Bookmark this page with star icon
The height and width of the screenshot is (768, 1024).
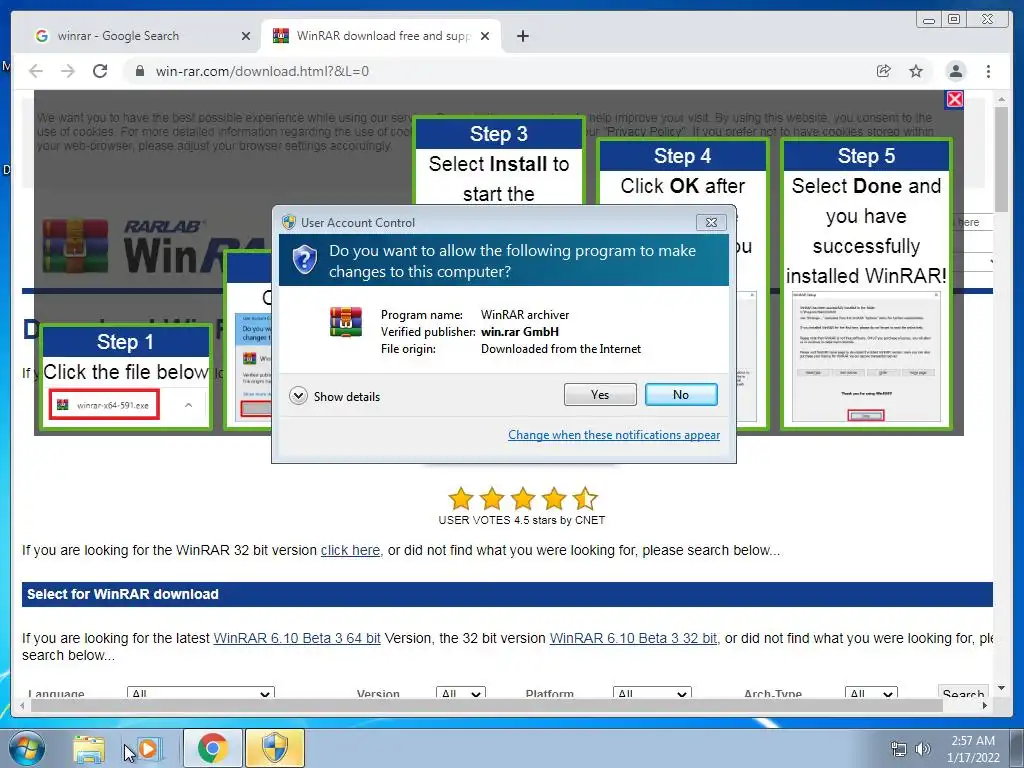pos(916,71)
